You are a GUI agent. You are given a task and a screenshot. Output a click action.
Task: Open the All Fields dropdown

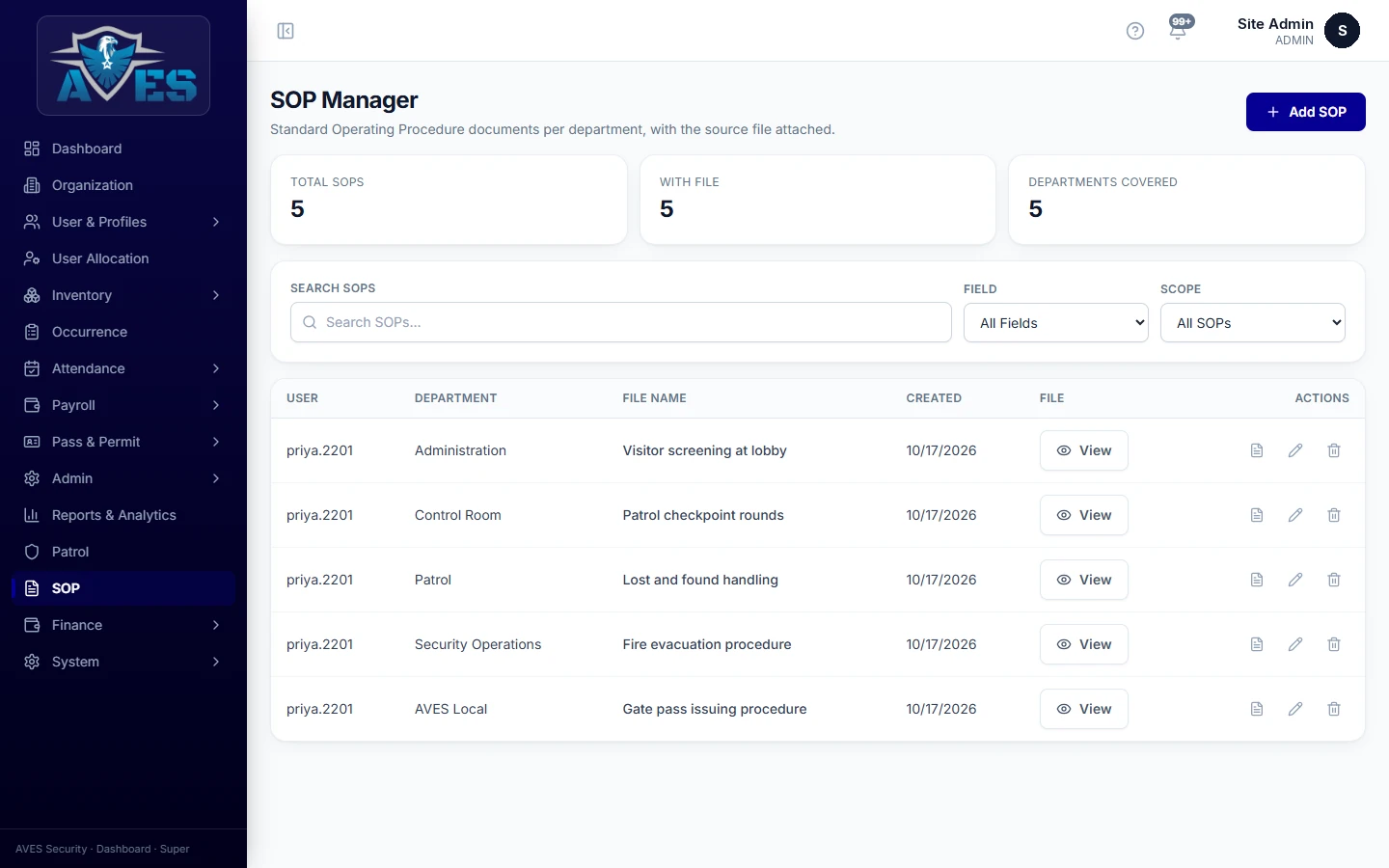1056,323
